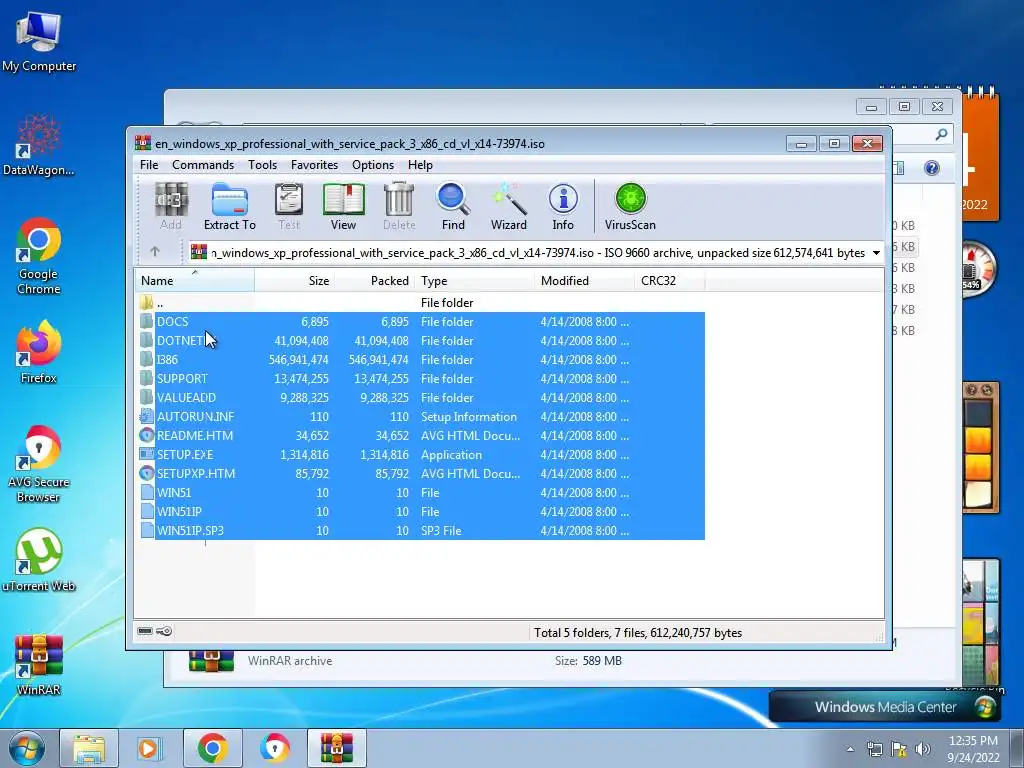Sort by Modified column header
Image resolution: width=1024 pixels, height=768 pixels.
click(584, 281)
